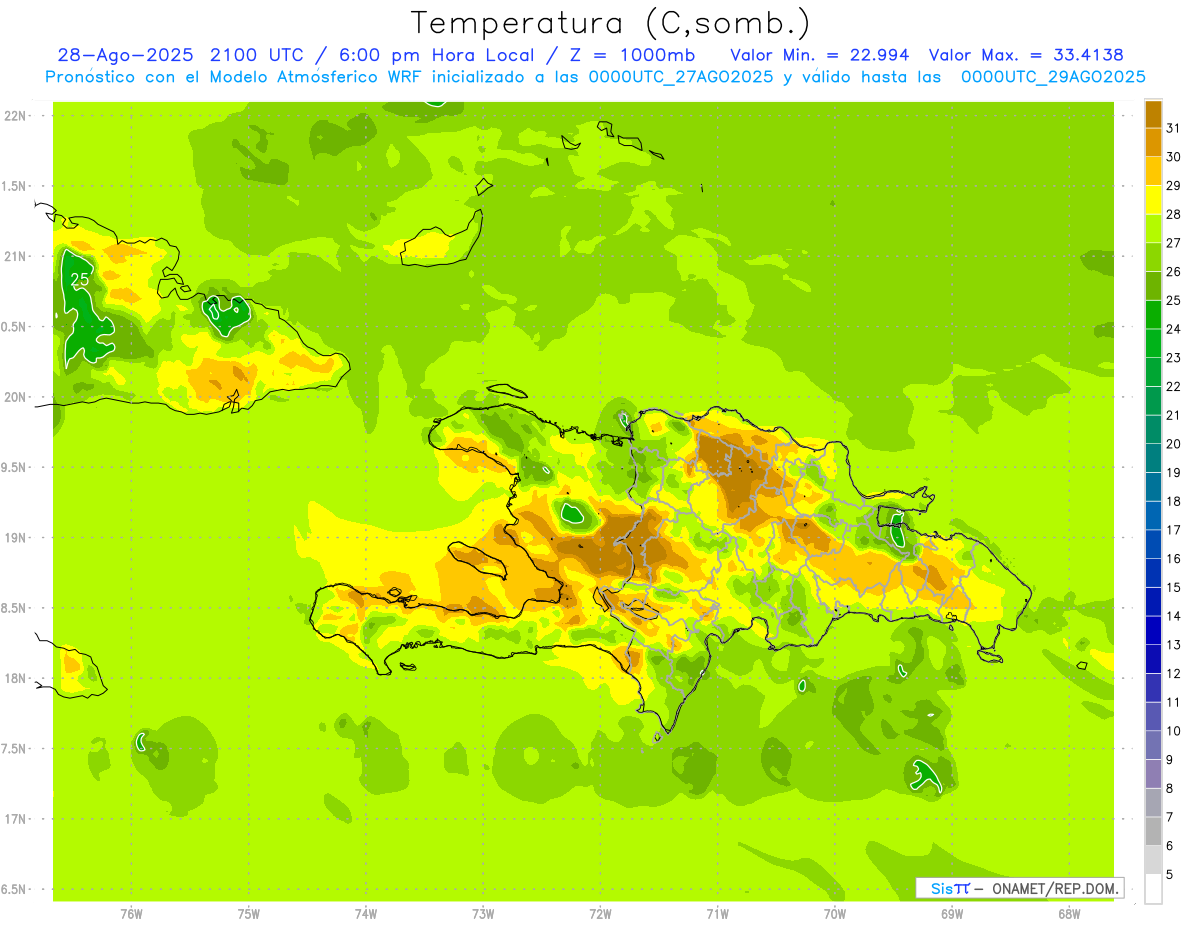The height and width of the screenshot is (927, 1200).
Task: Pick the purple swatch between legend 8 and 9
Action: (x=1153, y=773)
